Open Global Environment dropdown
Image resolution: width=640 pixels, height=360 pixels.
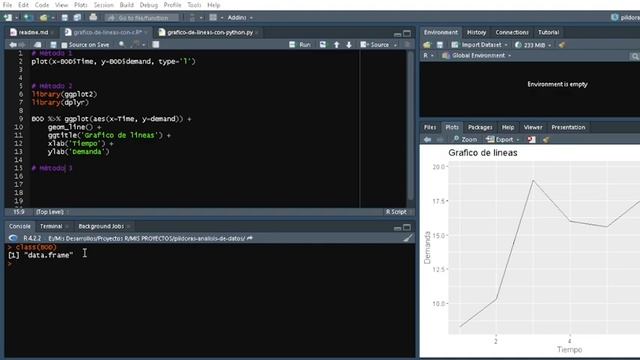point(476,56)
